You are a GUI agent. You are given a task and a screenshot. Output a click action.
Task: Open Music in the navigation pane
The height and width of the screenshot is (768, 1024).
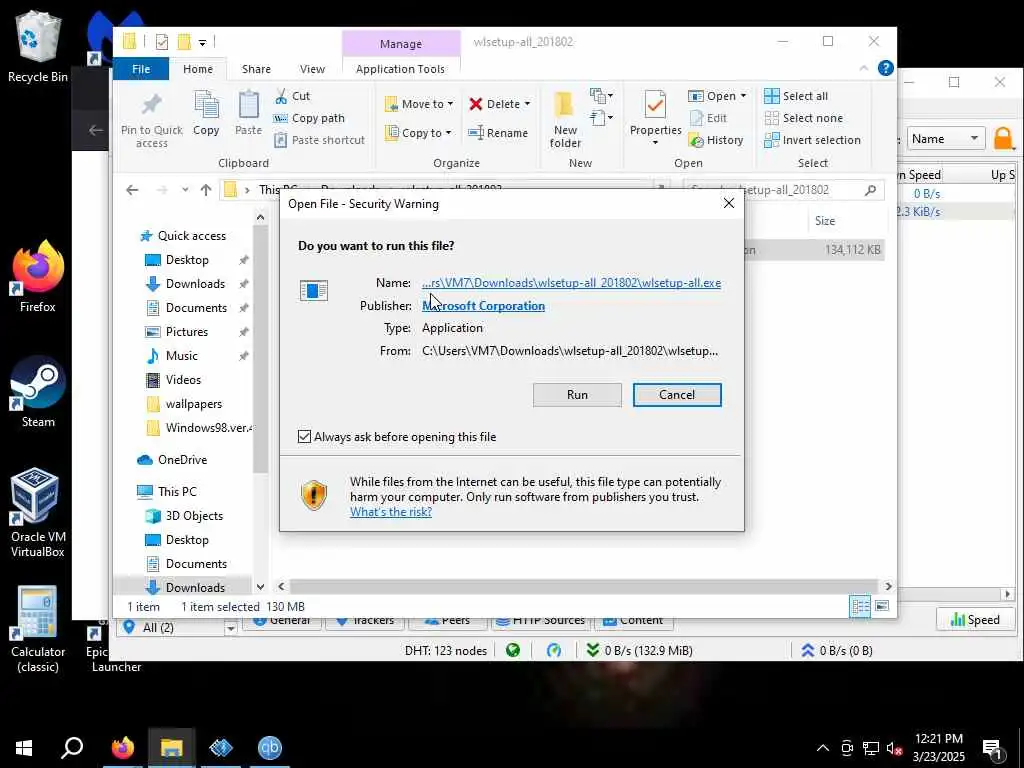182,356
